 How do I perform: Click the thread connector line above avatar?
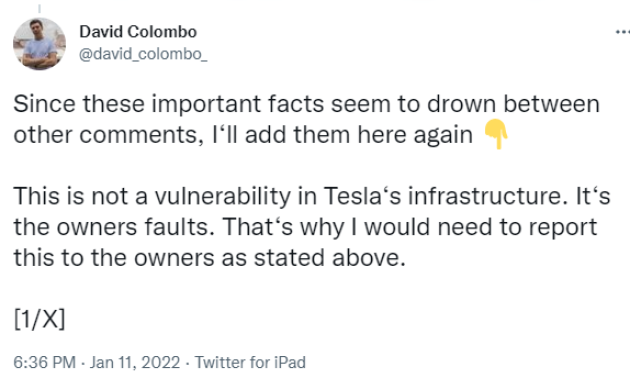click(39, 8)
